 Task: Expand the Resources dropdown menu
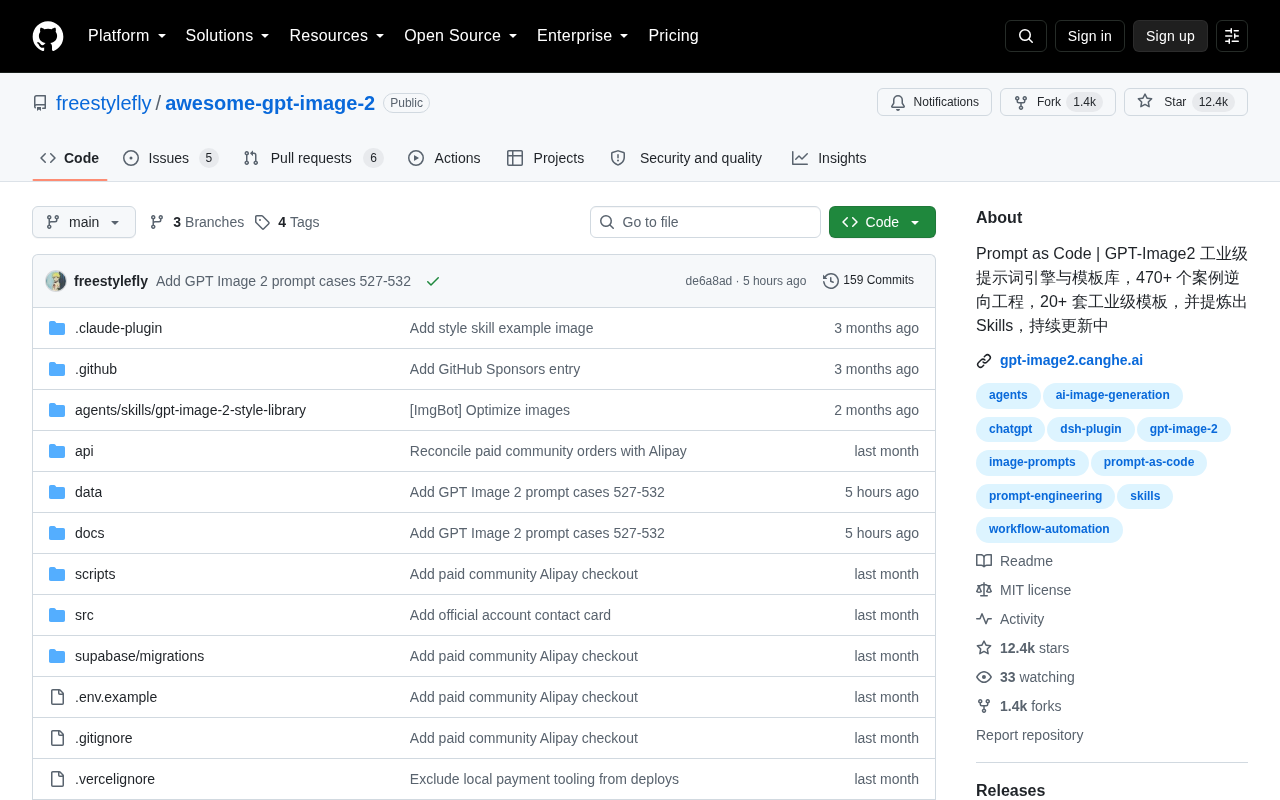pyautogui.click(x=337, y=36)
